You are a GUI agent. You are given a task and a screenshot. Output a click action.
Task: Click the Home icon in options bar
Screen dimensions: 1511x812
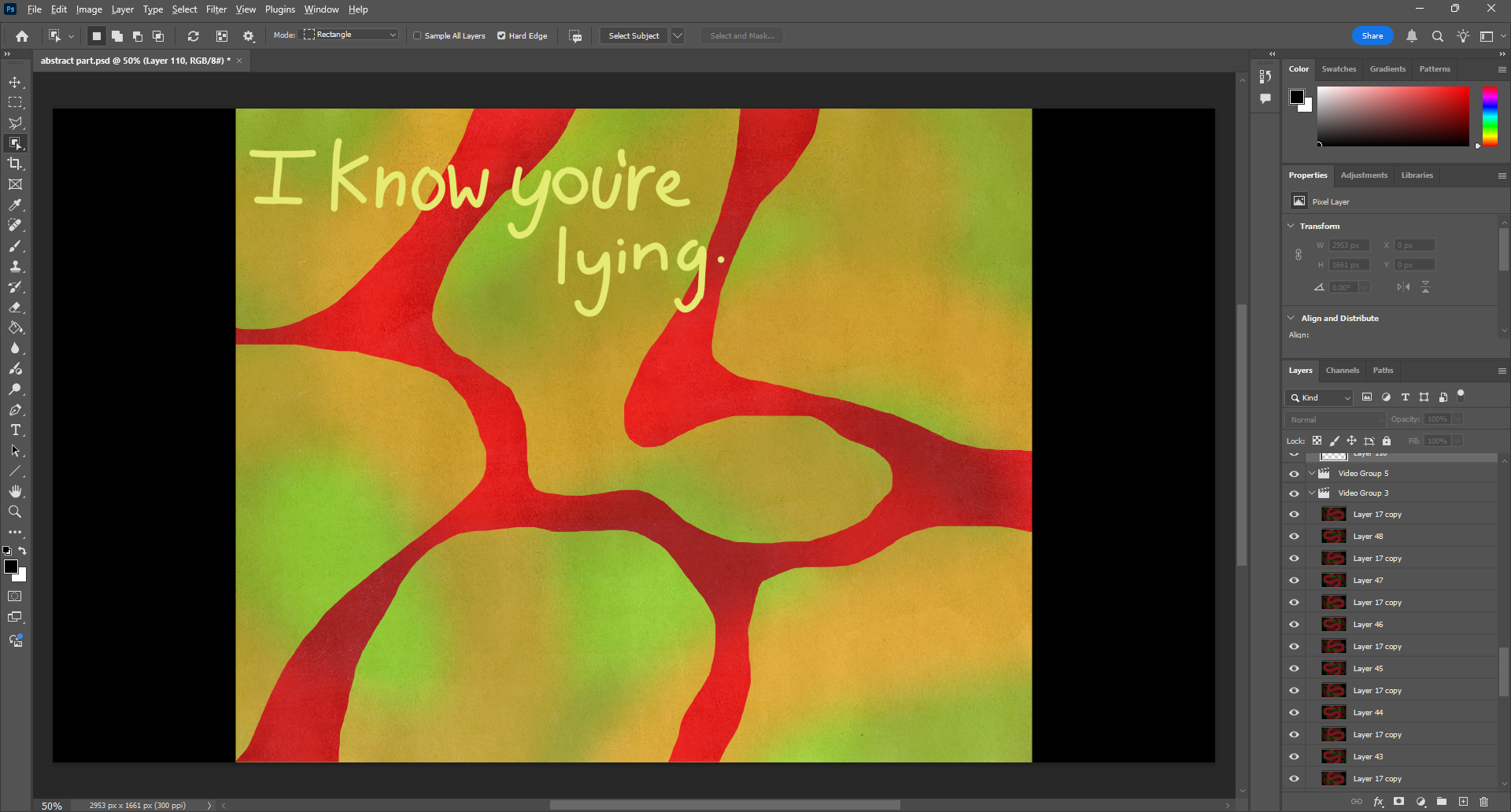click(22, 35)
